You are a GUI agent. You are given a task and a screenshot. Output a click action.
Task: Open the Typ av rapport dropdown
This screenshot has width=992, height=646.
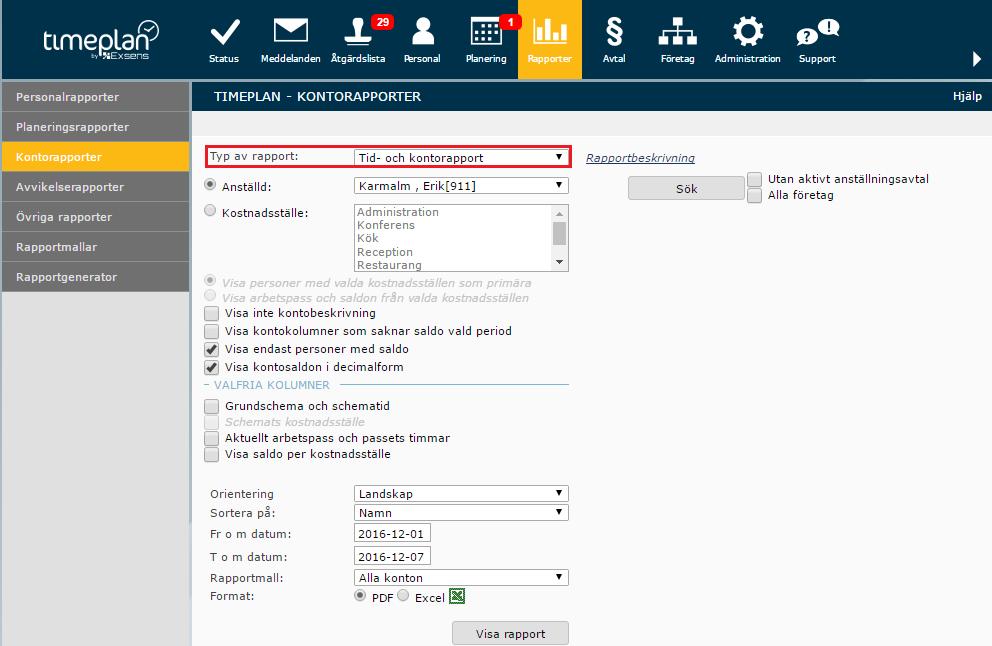coord(461,158)
